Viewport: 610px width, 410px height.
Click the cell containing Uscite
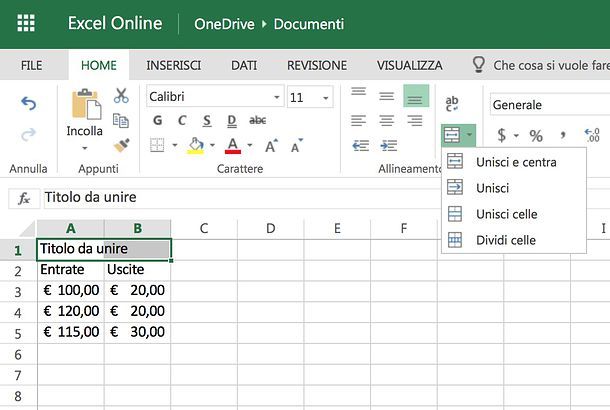tap(137, 270)
